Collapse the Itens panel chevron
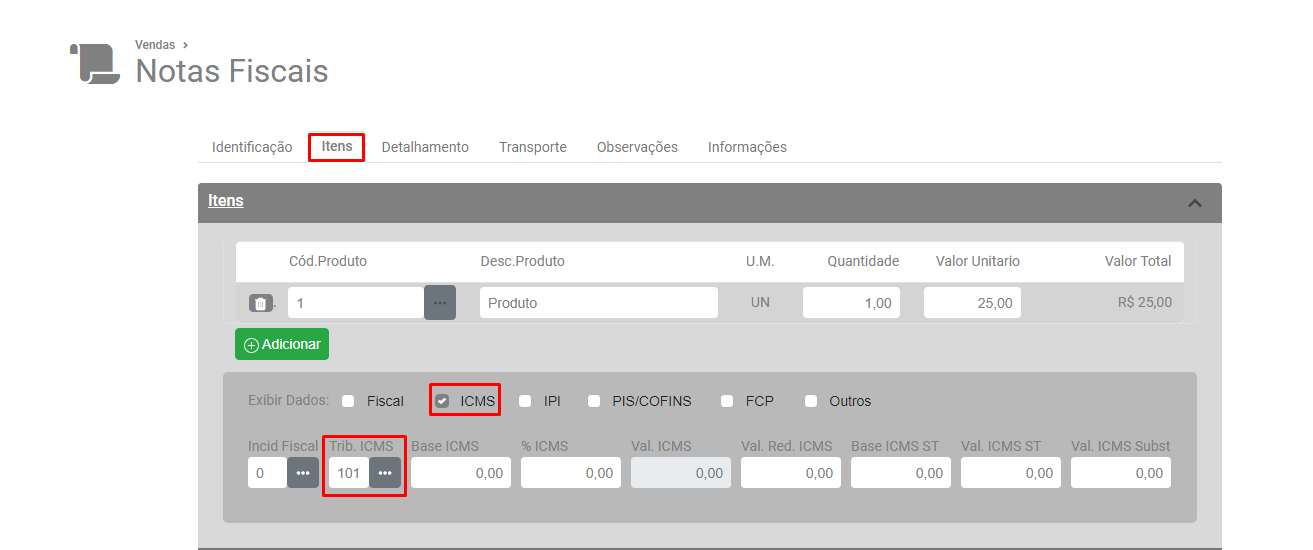Viewport: 1313px width, 550px height. pyautogui.click(x=1194, y=203)
